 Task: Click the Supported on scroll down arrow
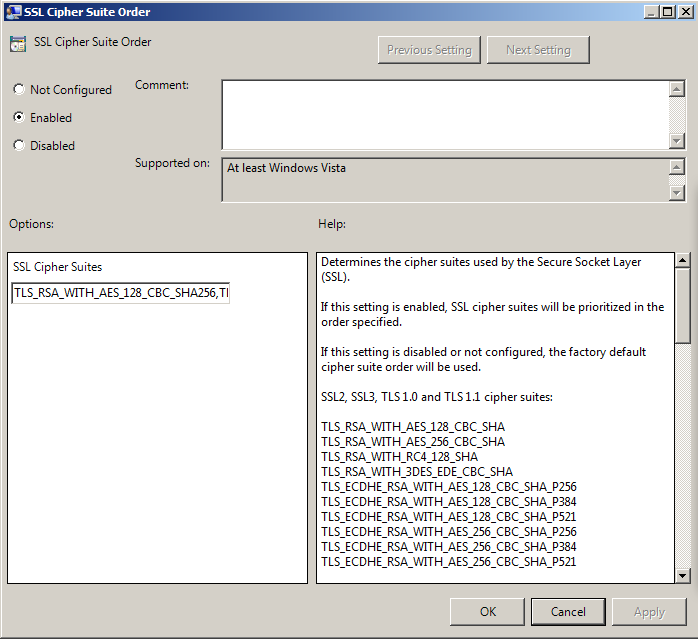tap(677, 192)
